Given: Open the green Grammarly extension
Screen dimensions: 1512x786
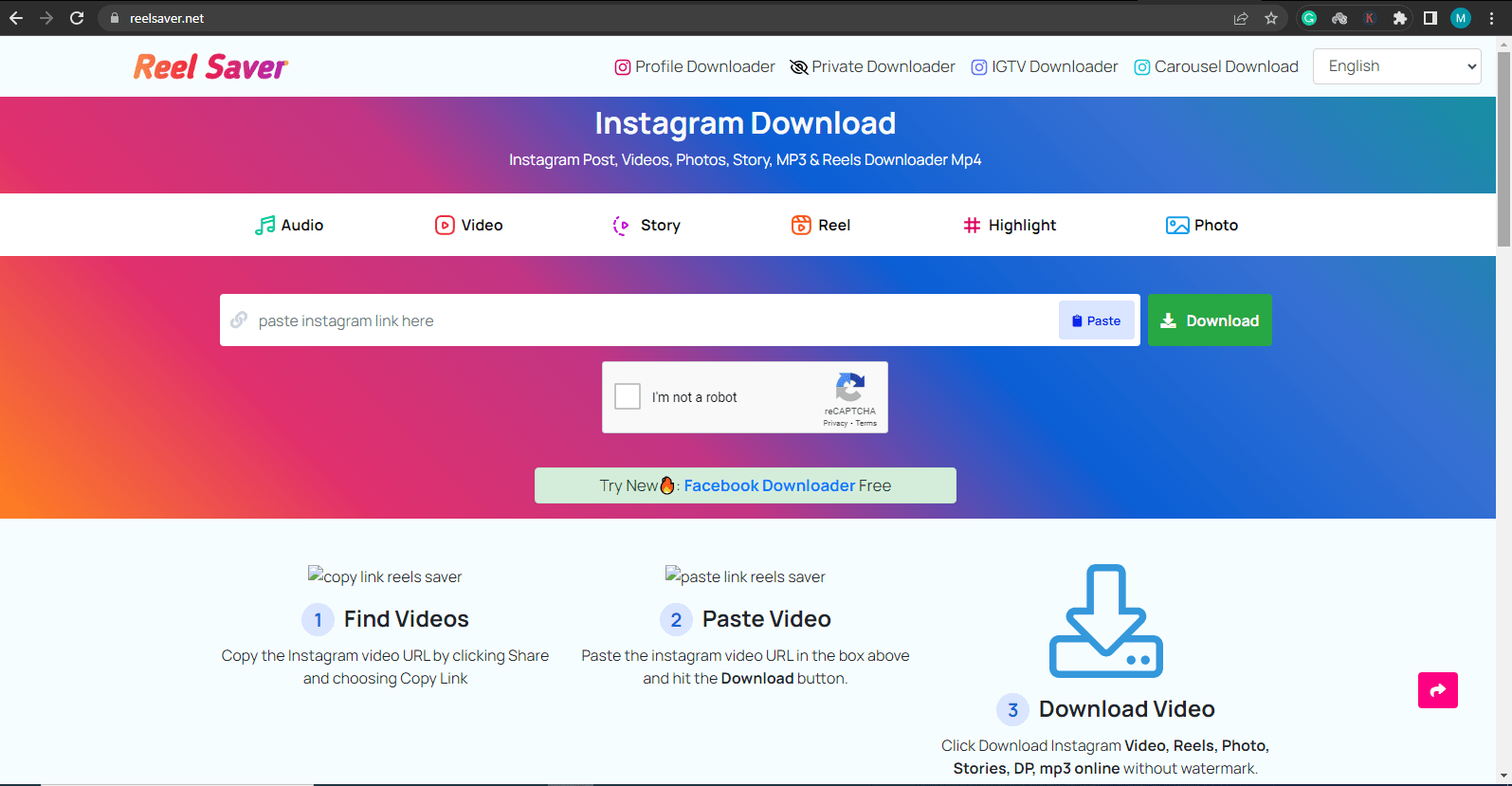Looking at the screenshot, I should click(1309, 18).
